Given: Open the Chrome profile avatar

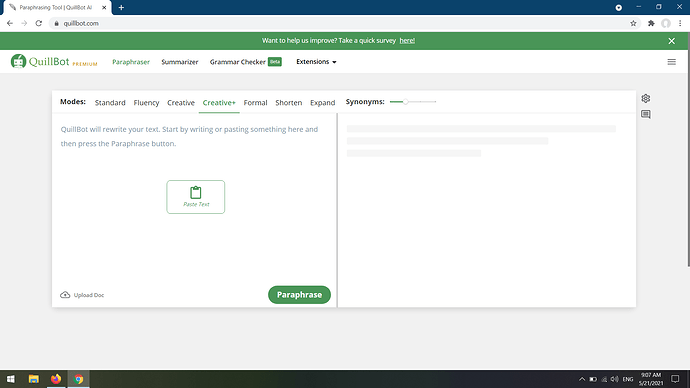Looking at the screenshot, I should pyautogui.click(x=666, y=23).
